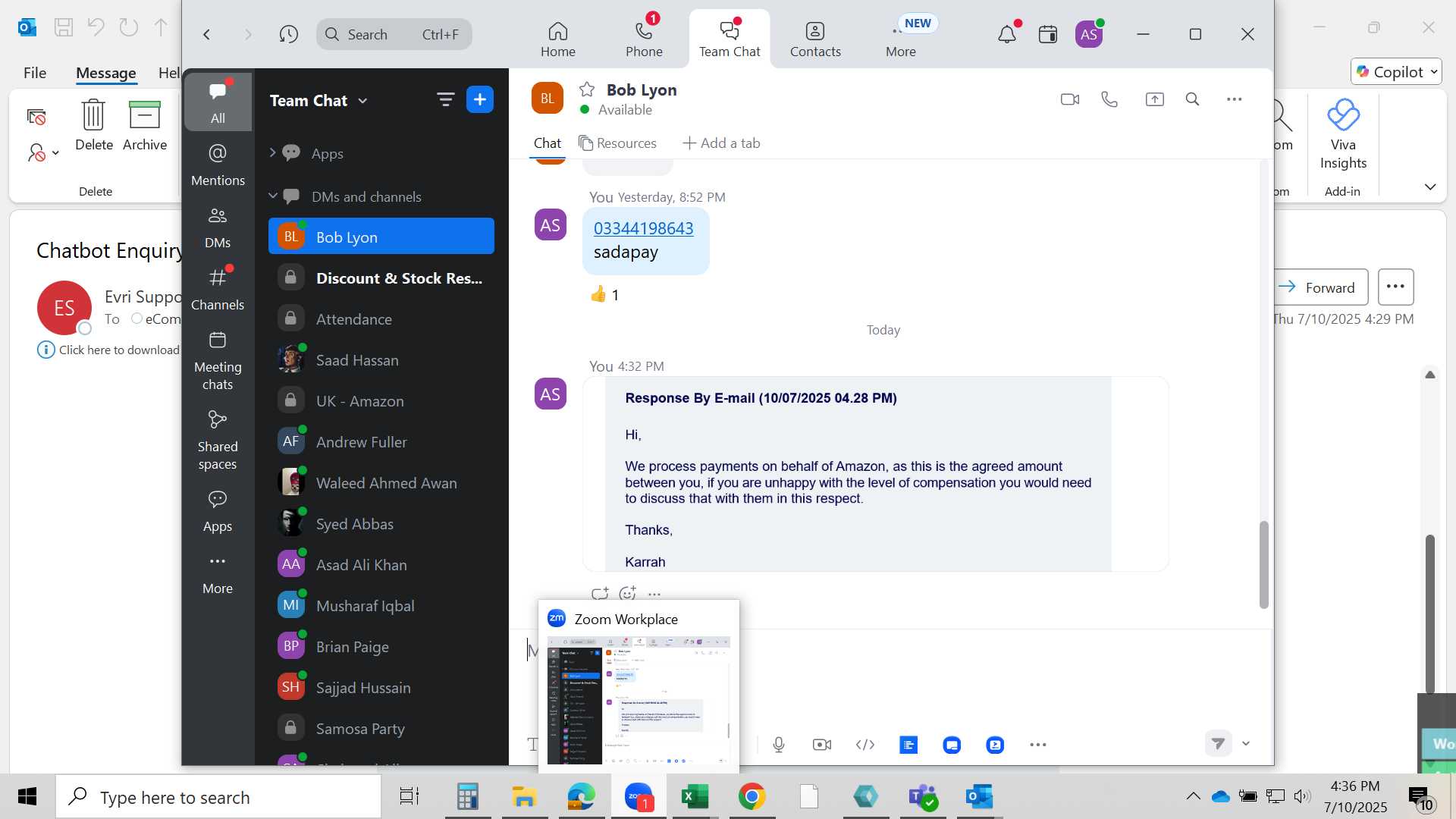Open Saad Hassan conversation
This screenshot has width=1456, height=819.
coord(381,360)
